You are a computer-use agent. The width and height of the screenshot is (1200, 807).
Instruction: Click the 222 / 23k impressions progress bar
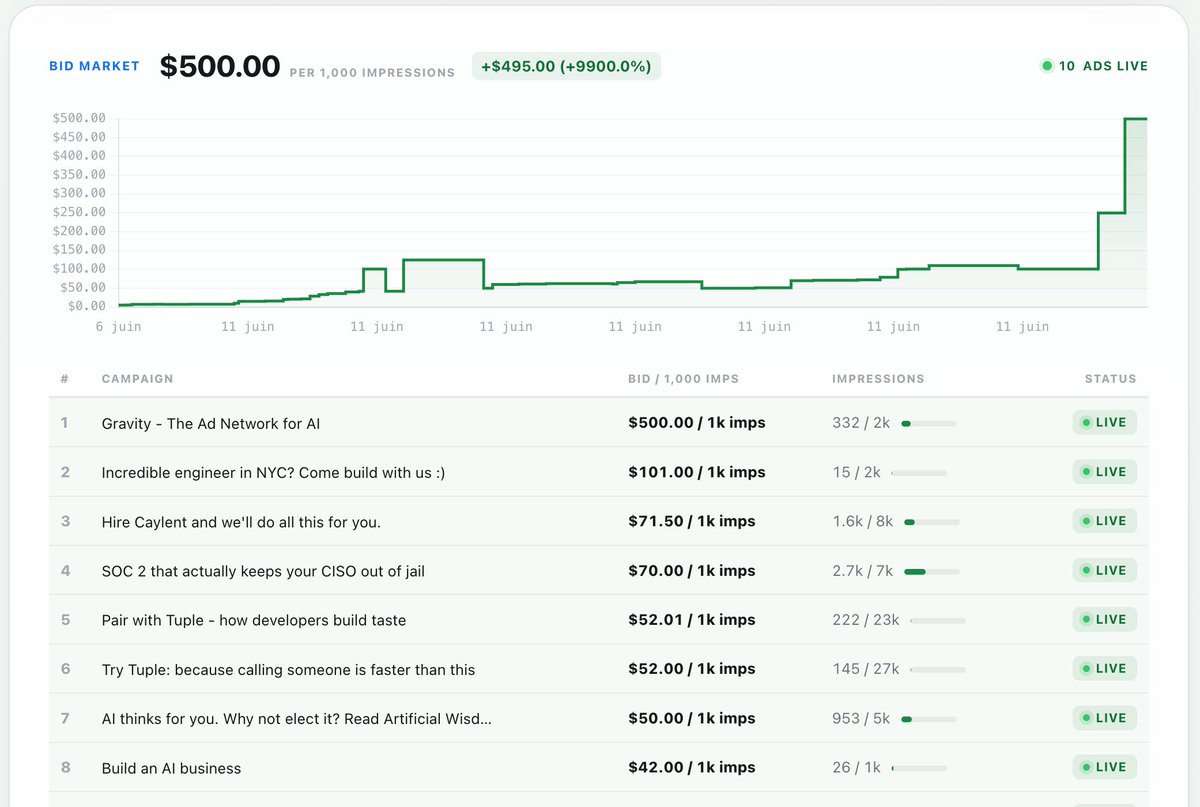click(938, 620)
